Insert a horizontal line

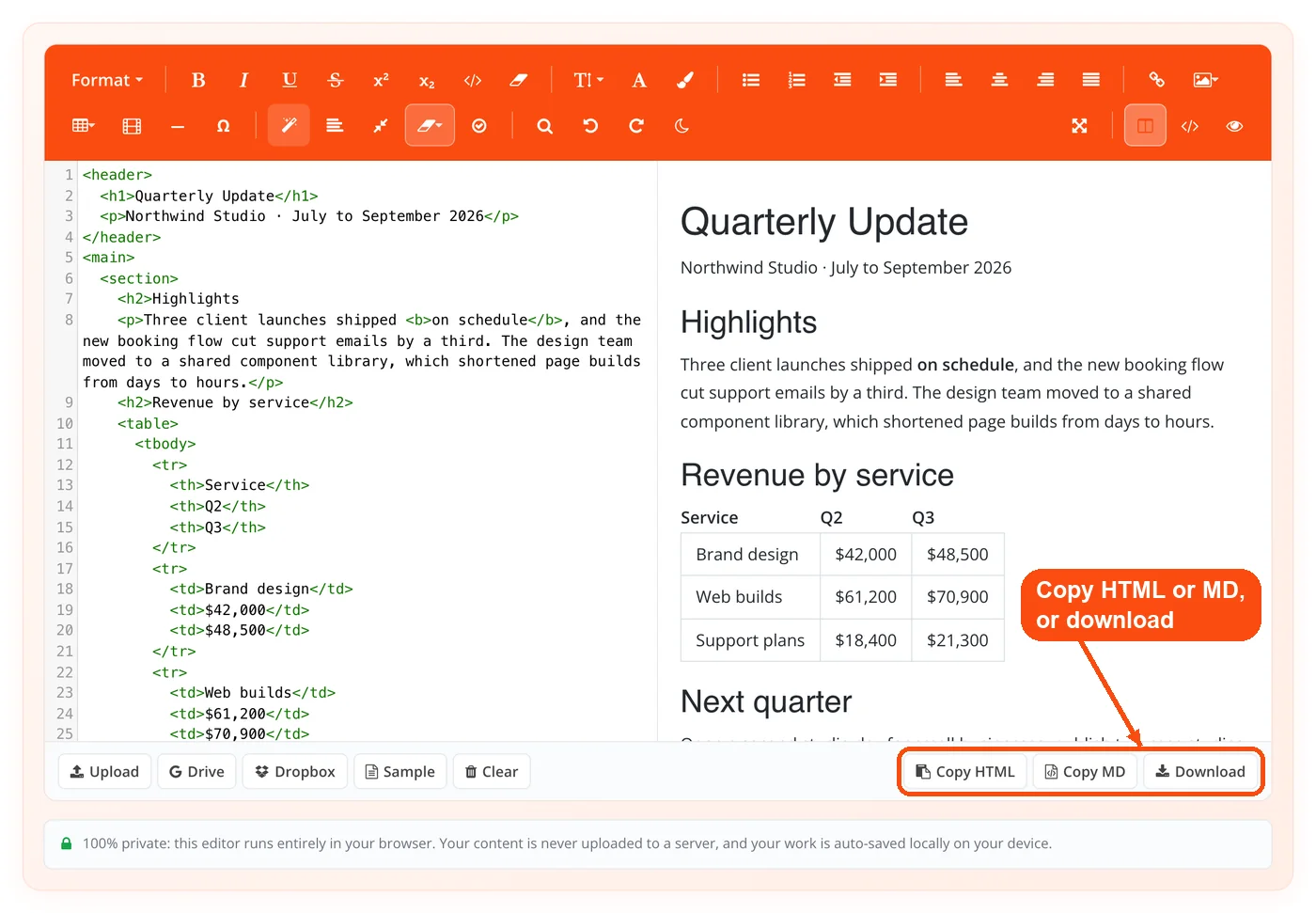[178, 126]
